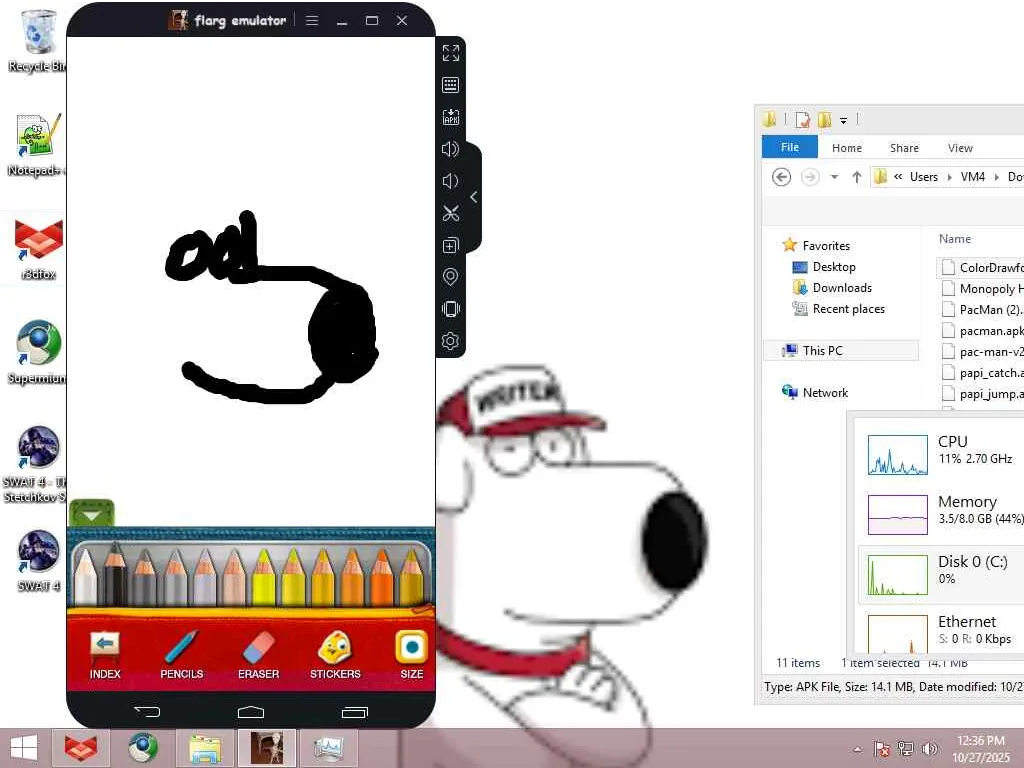
Task: Collapse the emulator side toolbar
Action: tap(474, 197)
